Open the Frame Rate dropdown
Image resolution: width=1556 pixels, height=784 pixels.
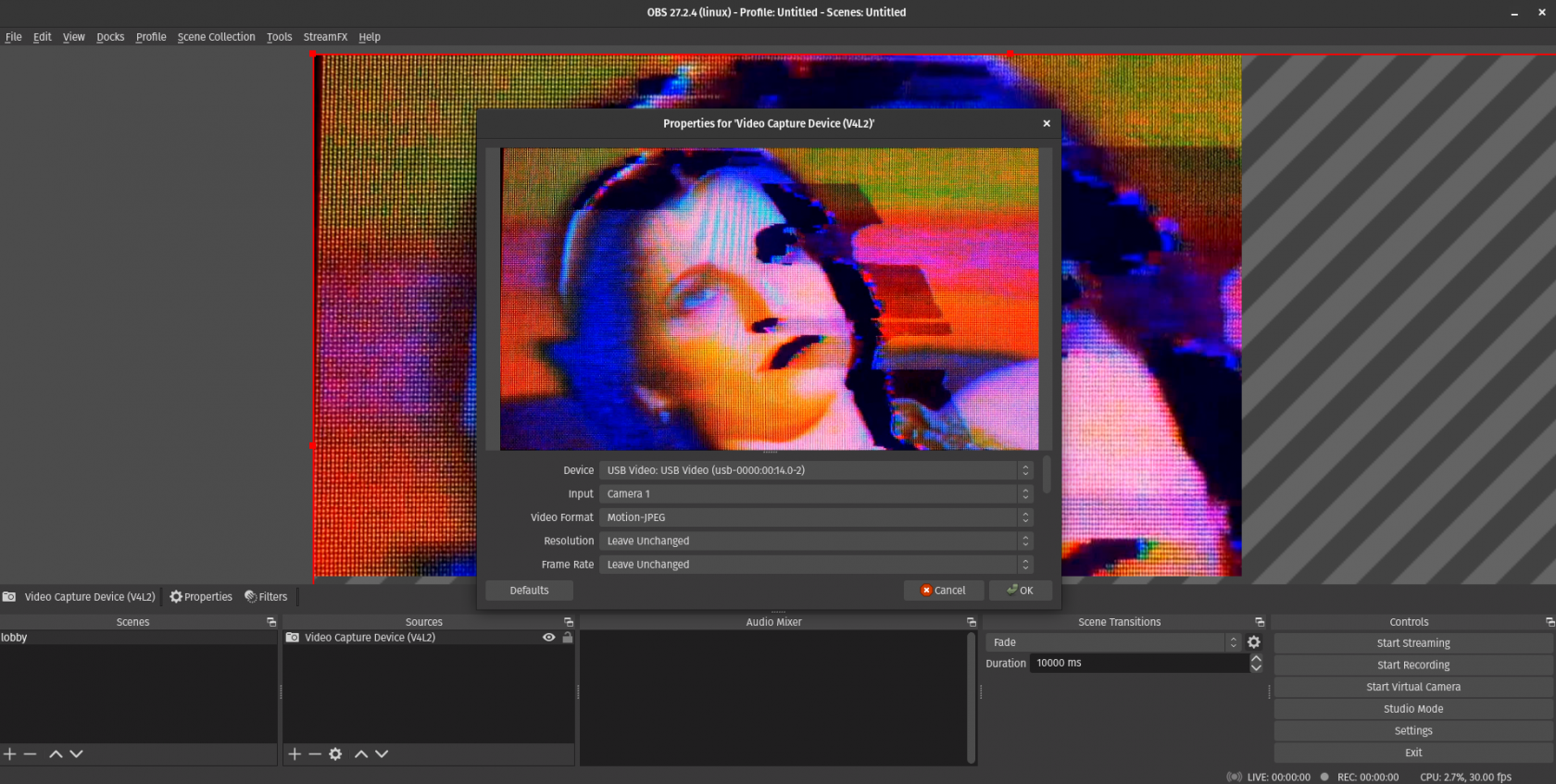(x=816, y=565)
